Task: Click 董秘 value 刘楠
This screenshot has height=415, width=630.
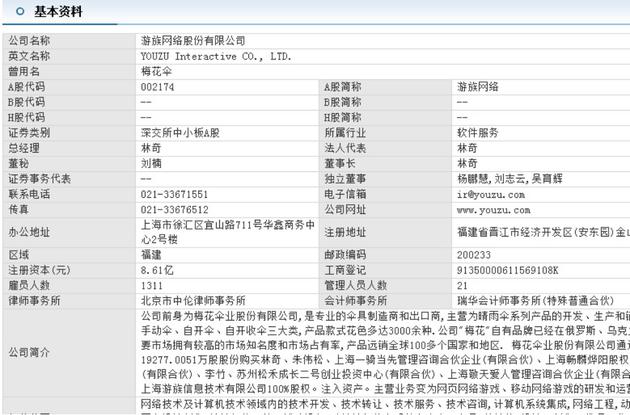Action: [151, 164]
